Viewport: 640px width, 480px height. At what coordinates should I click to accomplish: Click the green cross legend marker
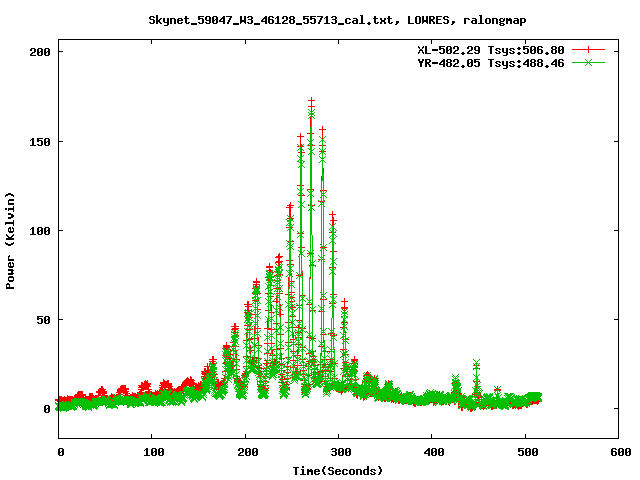588,62
